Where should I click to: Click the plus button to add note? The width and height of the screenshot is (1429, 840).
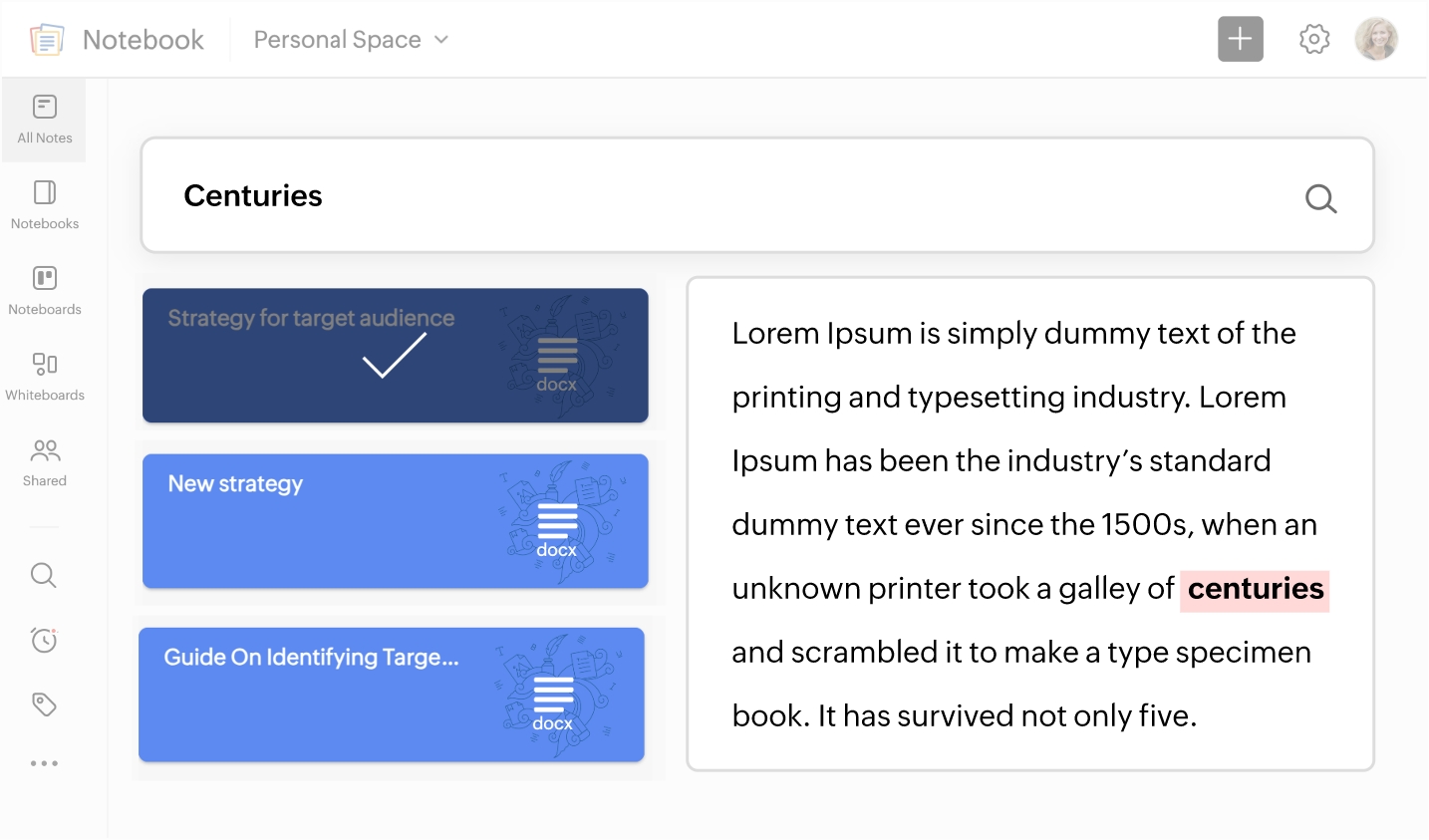pos(1240,39)
